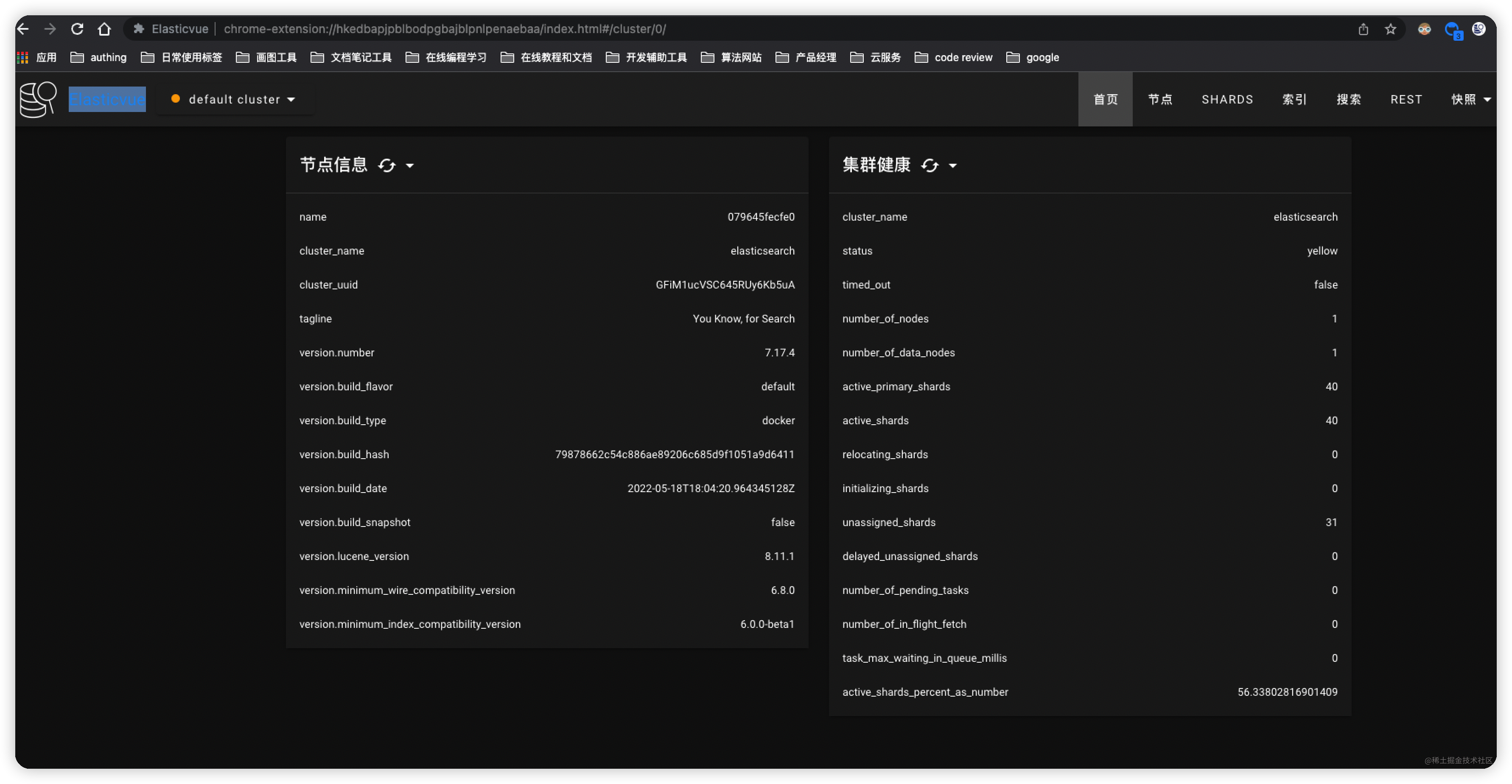This screenshot has width=1512, height=784.
Task: Open the 云服务 bookmark folder
Action: point(875,58)
